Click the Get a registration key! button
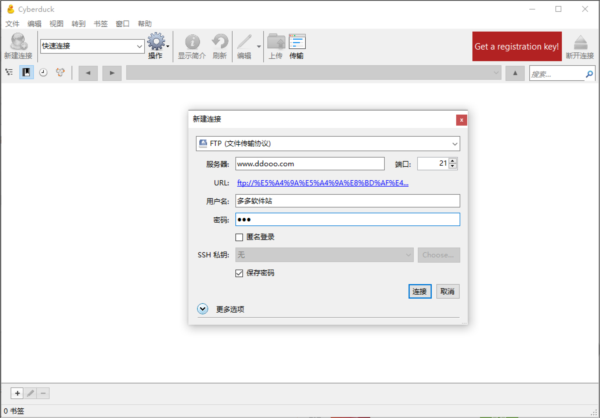The width and height of the screenshot is (600, 418). (517, 46)
